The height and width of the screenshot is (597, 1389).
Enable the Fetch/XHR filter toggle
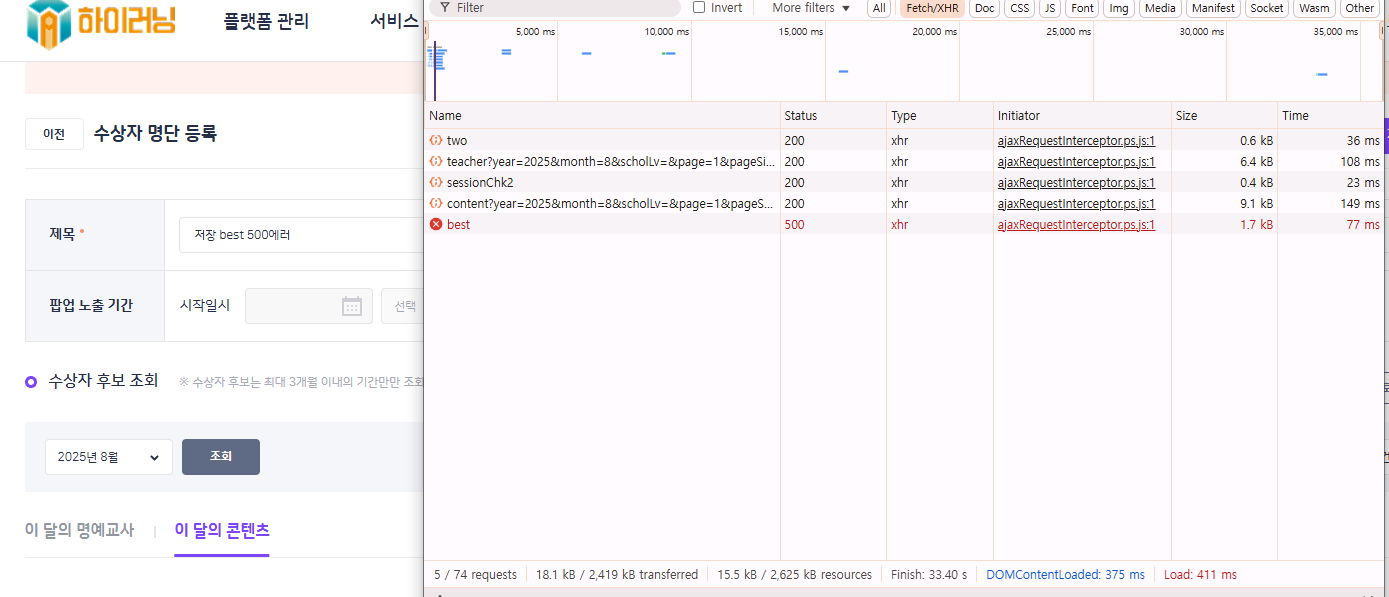click(932, 8)
